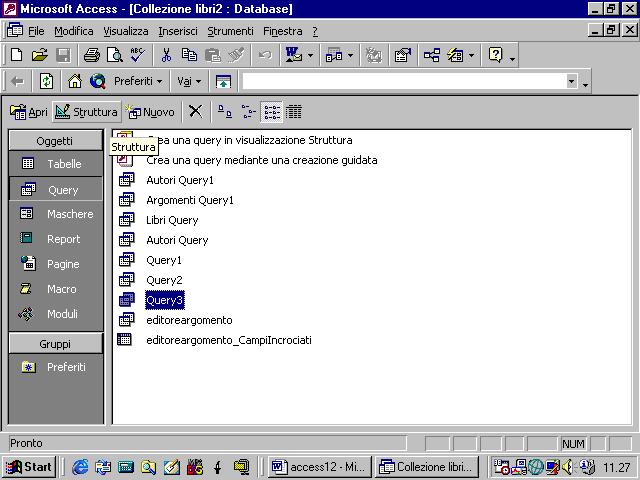
Task: Click the Apri button
Action: [29, 111]
